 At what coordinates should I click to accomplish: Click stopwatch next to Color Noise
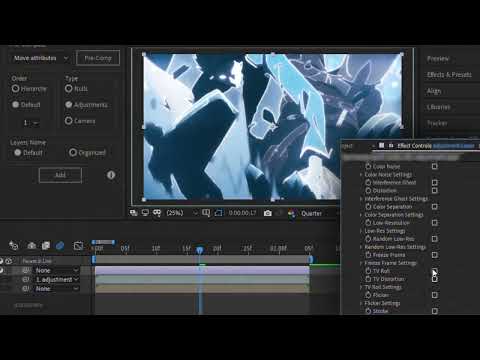(368, 166)
